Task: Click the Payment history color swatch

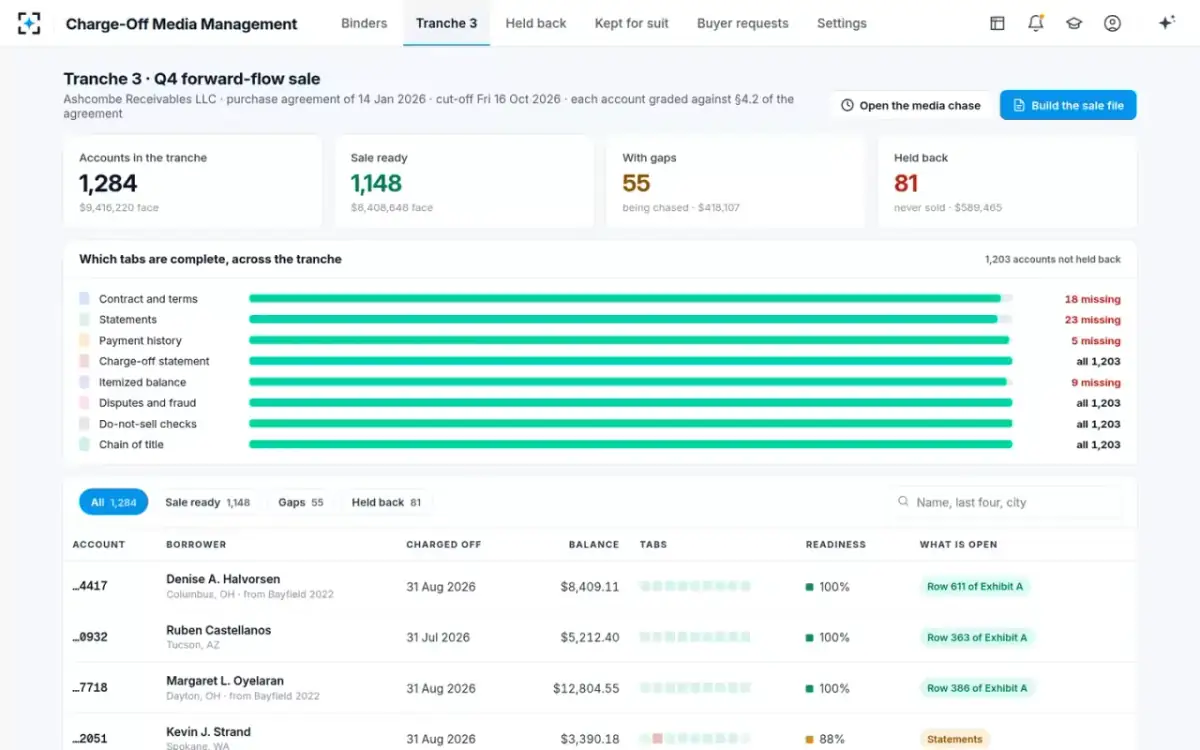Action: coord(84,341)
